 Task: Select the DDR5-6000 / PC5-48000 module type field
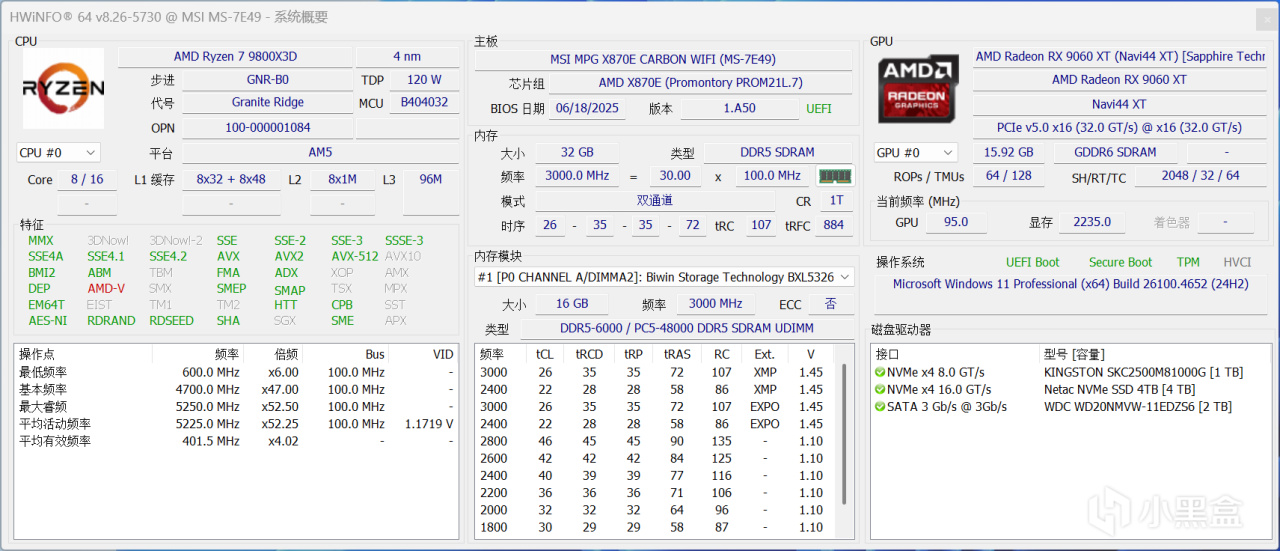click(685, 328)
